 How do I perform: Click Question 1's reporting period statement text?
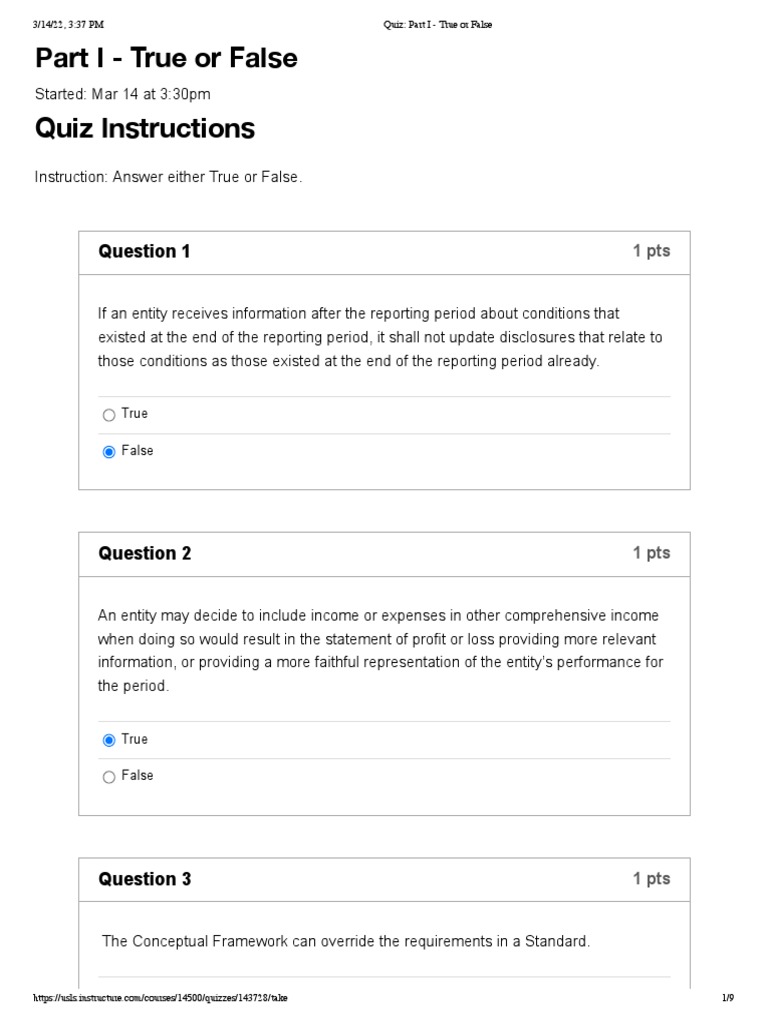click(x=380, y=338)
